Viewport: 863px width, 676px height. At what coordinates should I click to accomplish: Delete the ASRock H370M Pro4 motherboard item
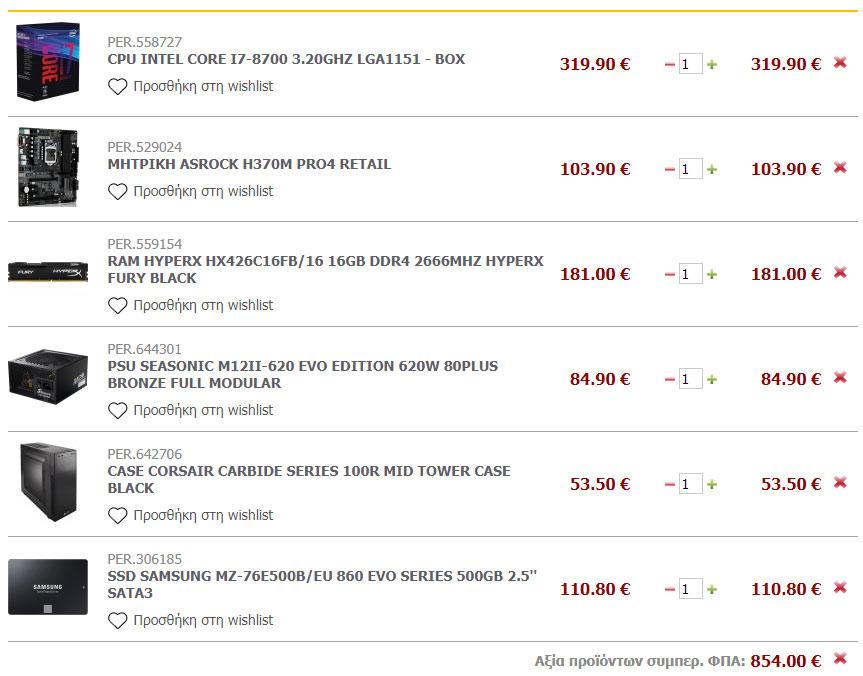coord(840,168)
